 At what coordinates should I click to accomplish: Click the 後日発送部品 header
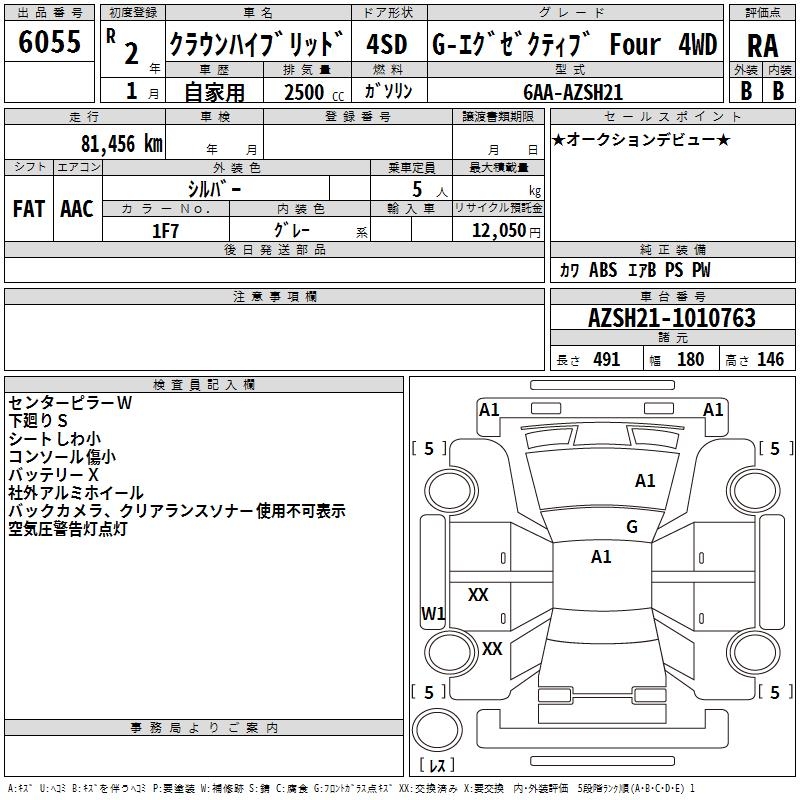(x=274, y=249)
